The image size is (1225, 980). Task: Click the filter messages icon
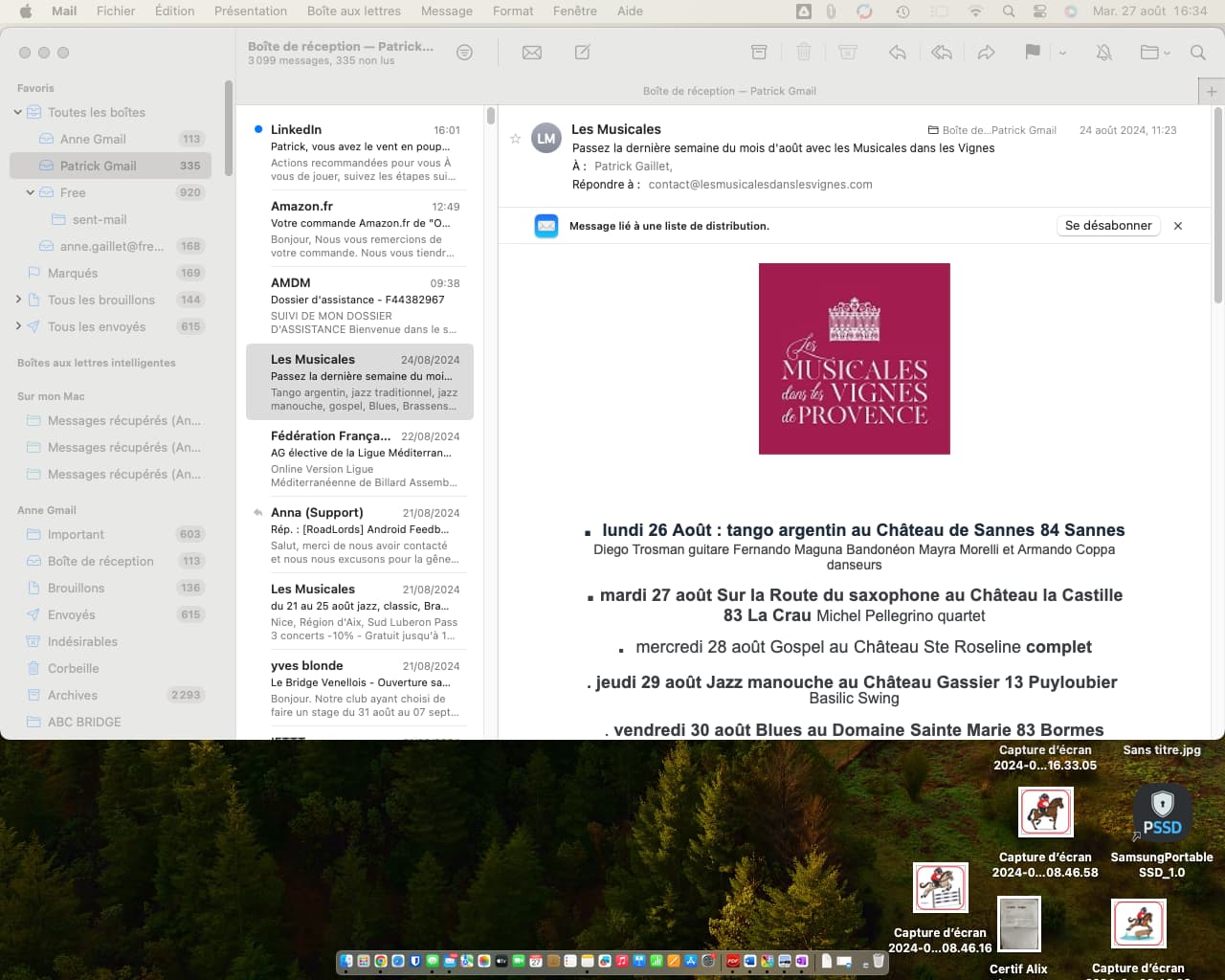pos(464,53)
